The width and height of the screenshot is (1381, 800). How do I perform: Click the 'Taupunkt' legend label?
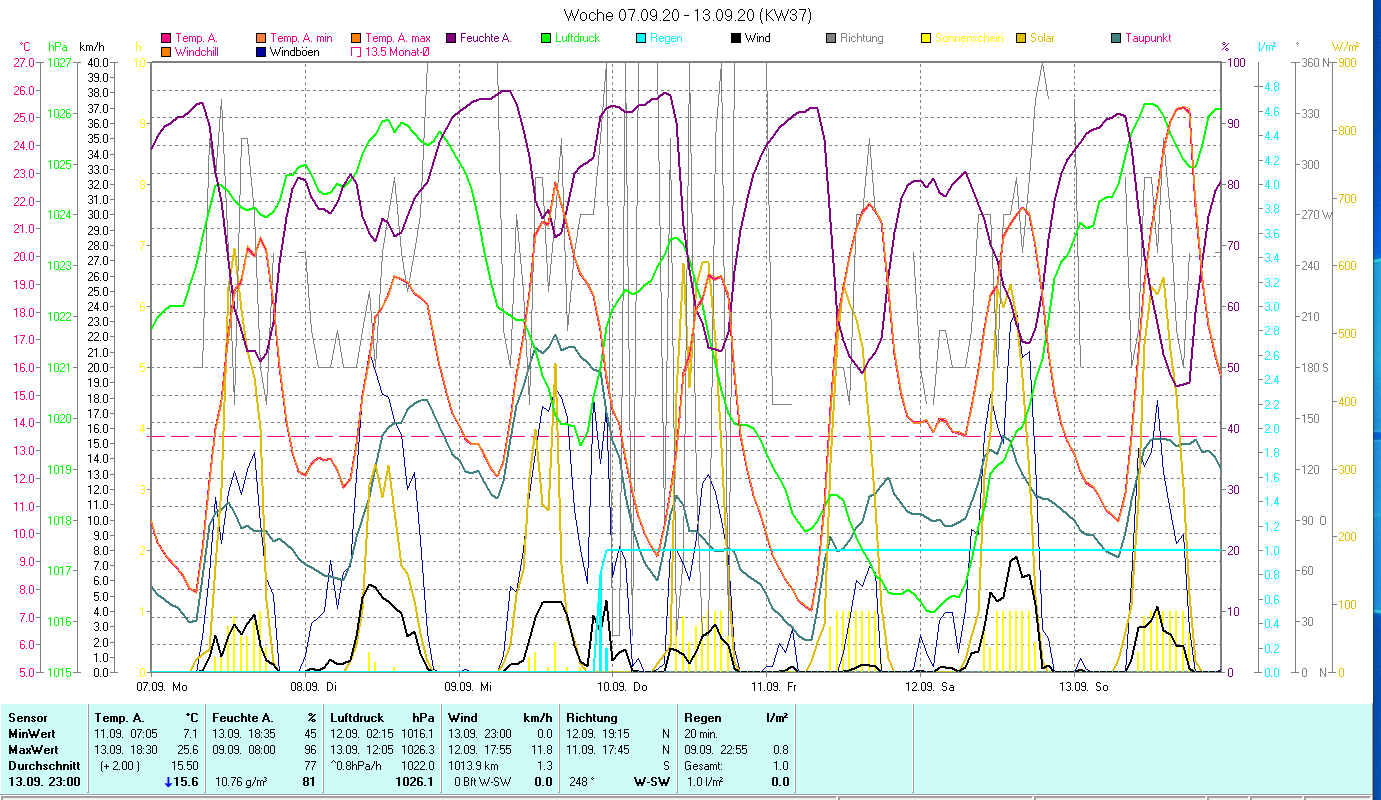point(1148,38)
